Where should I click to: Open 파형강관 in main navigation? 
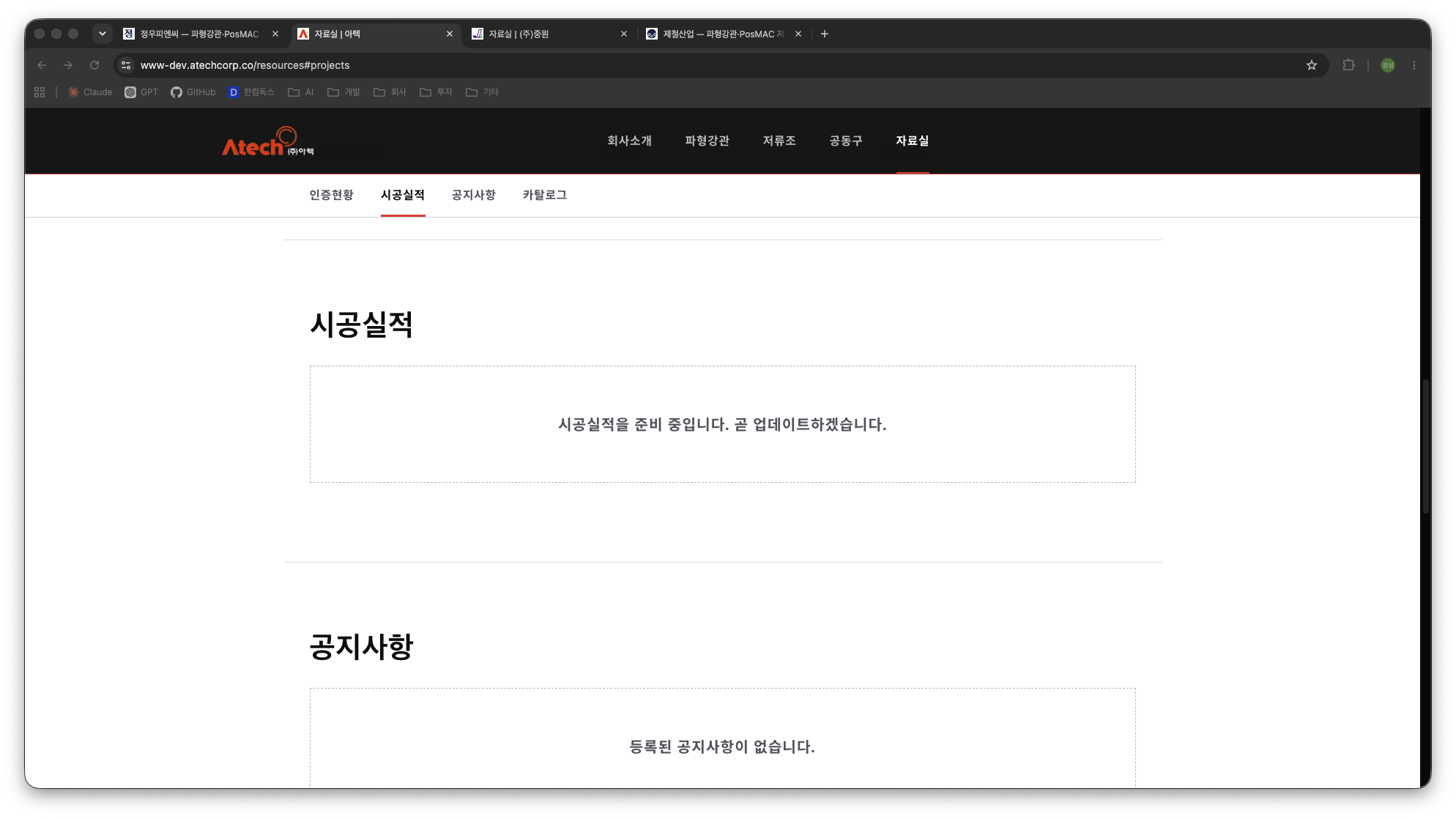tap(707, 141)
